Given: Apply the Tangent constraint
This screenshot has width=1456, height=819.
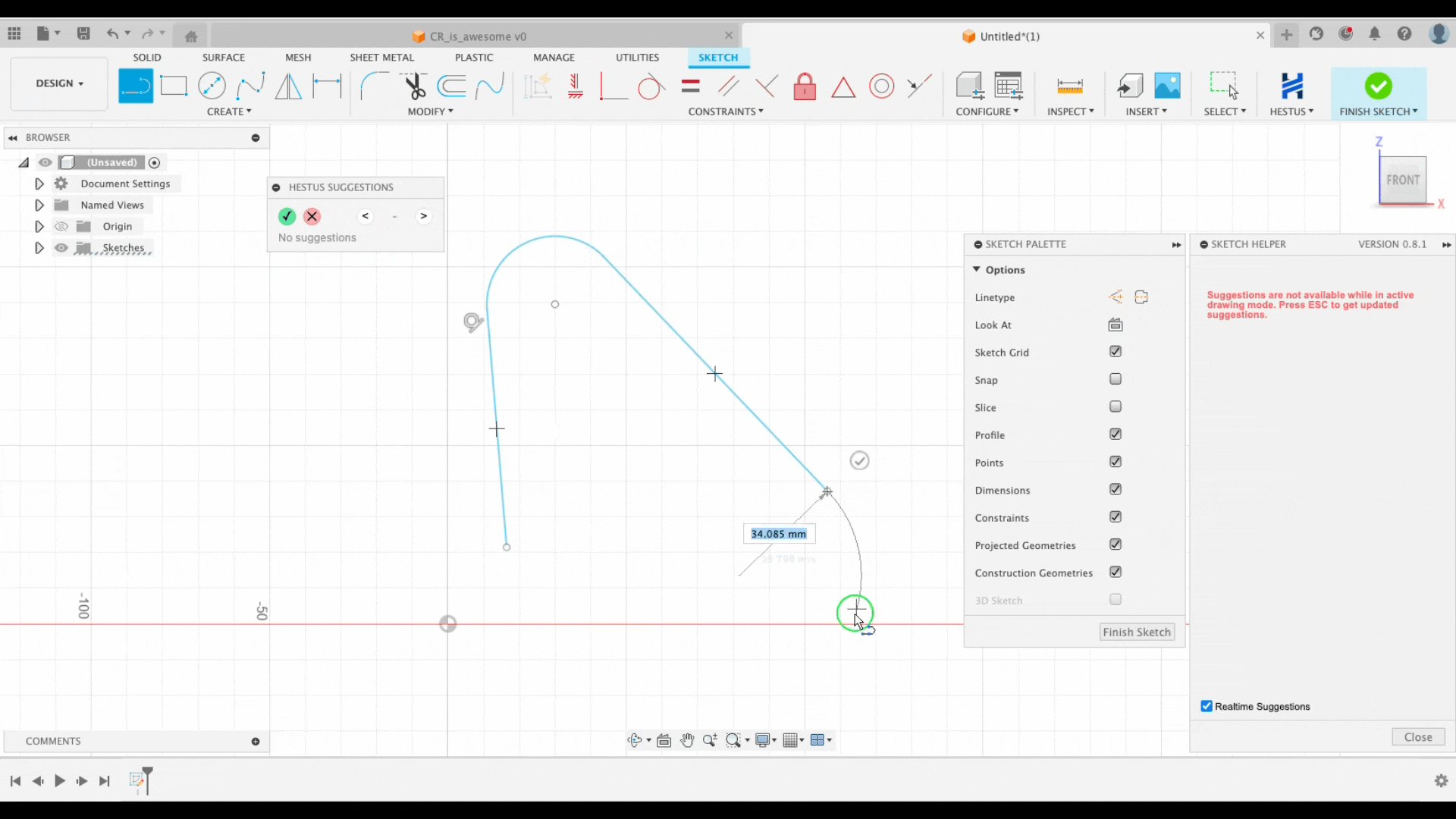Looking at the screenshot, I should pyautogui.click(x=651, y=86).
